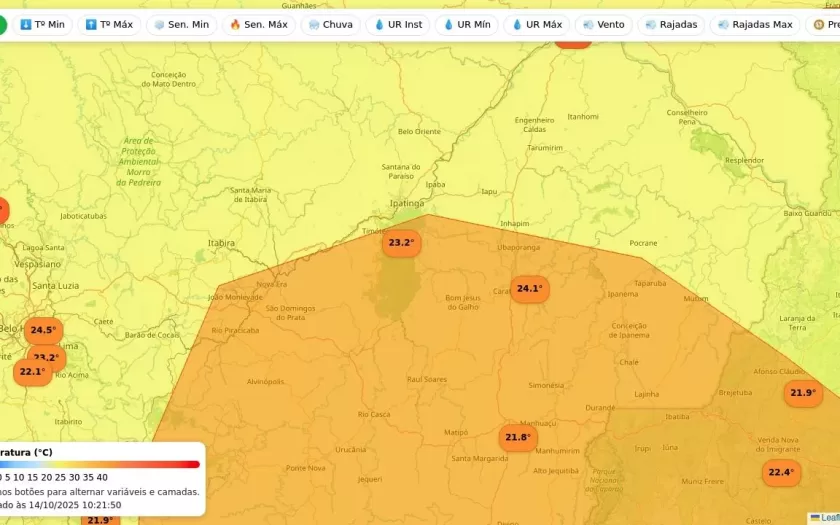840x525 pixels.
Task: Select the UR Máx humidity button
Action: click(536, 25)
